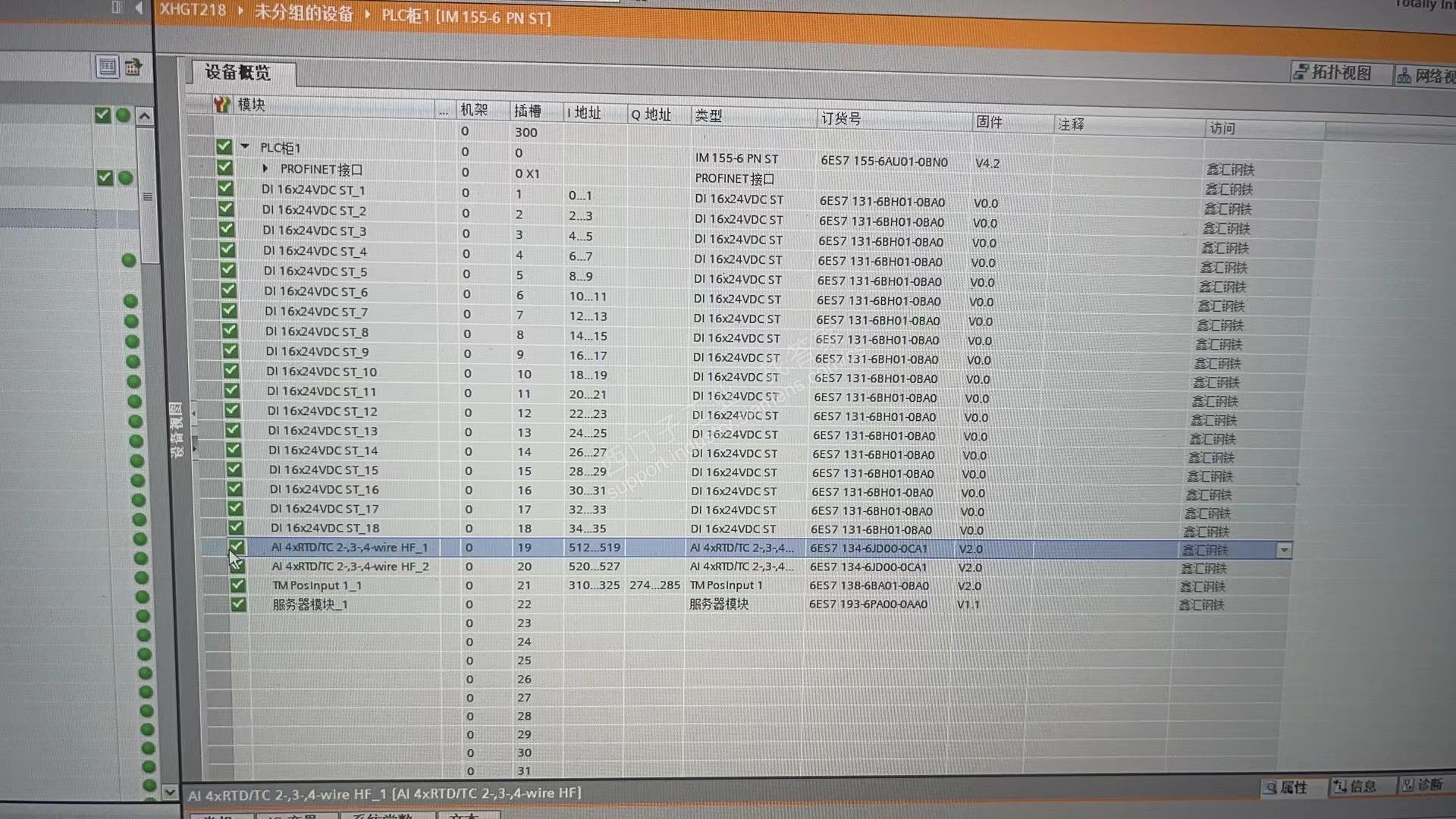Toggle checkbox for PLC柜1 row
This screenshot has height=819, width=1456.
(x=223, y=146)
